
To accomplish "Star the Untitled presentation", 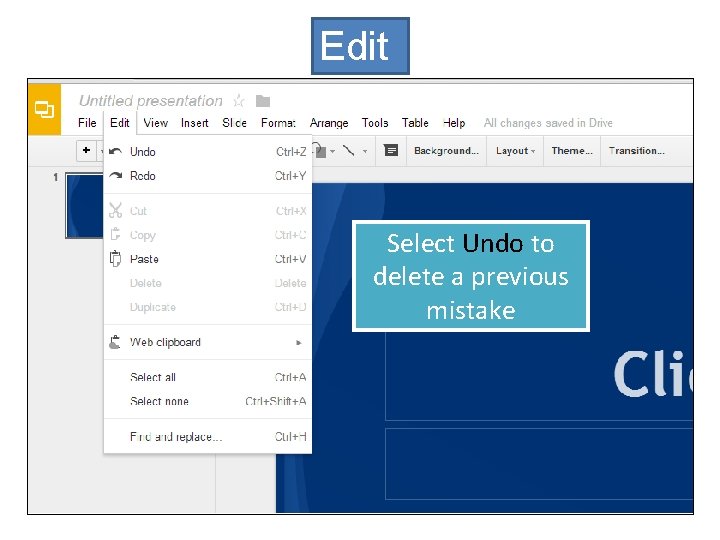I will pyautogui.click(x=239, y=101).
